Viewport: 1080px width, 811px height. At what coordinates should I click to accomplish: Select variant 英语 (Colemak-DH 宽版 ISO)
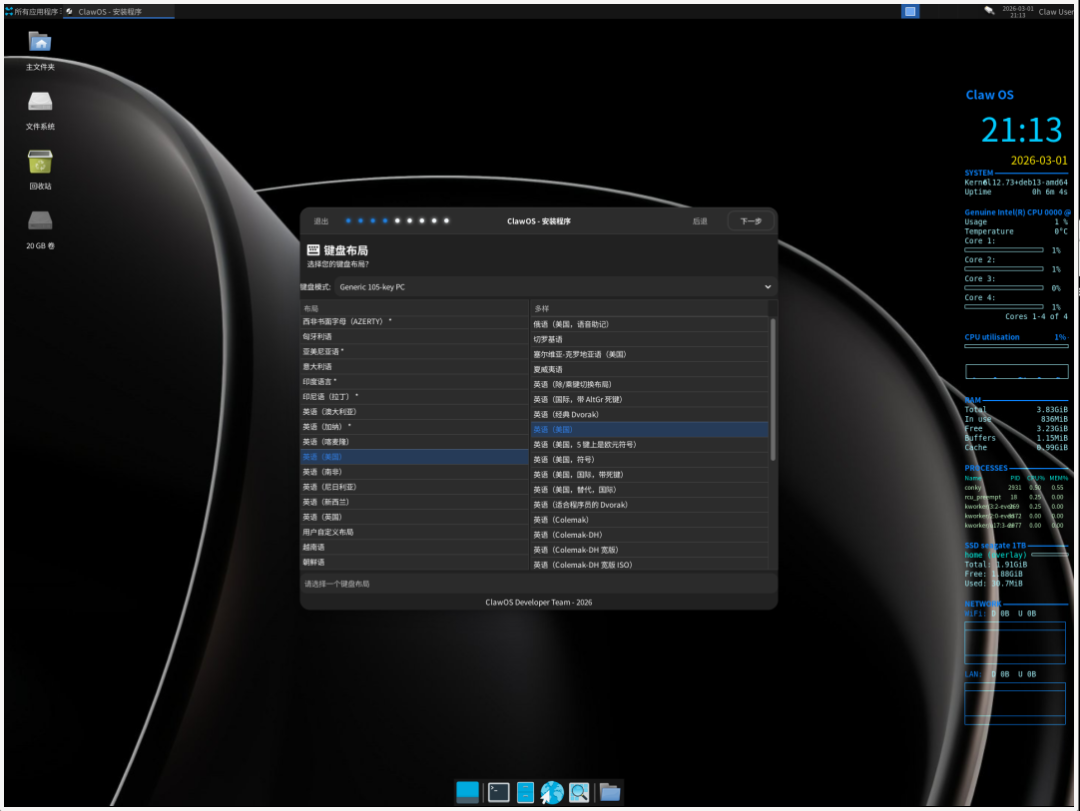(x=650, y=564)
